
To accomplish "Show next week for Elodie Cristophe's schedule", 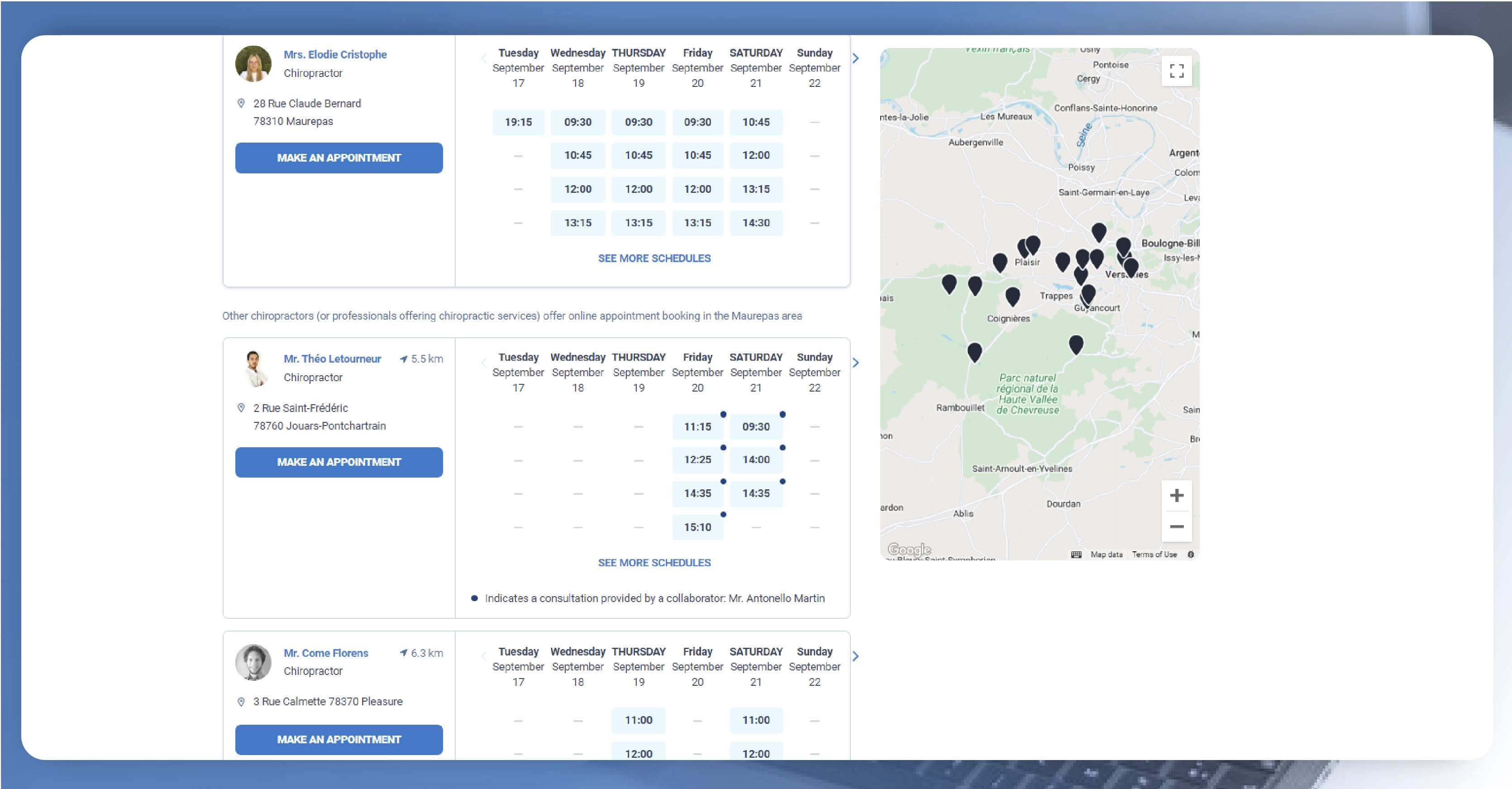I will tap(855, 58).
